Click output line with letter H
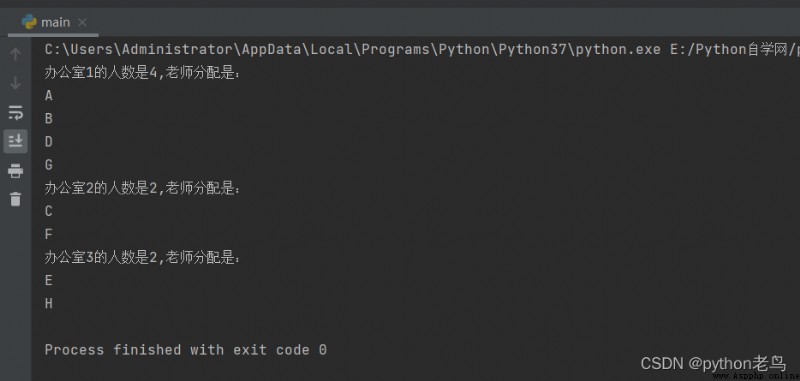Viewport: 800px width, 381px height. (x=49, y=304)
